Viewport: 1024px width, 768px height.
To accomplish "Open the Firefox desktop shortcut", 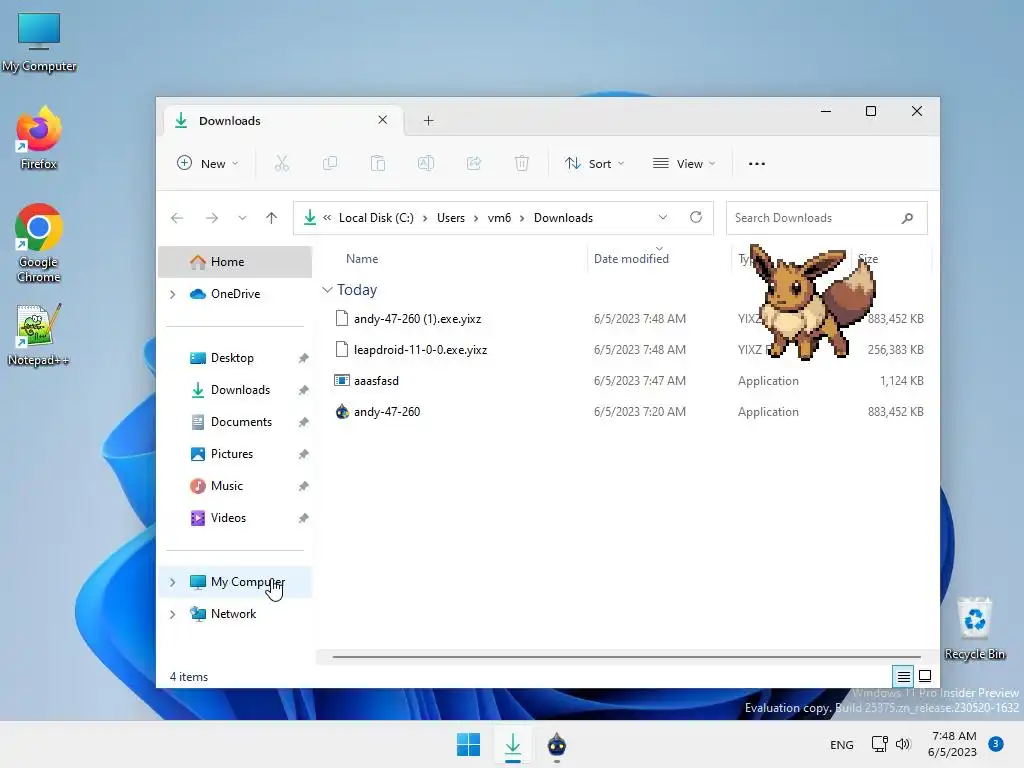I will [x=39, y=139].
